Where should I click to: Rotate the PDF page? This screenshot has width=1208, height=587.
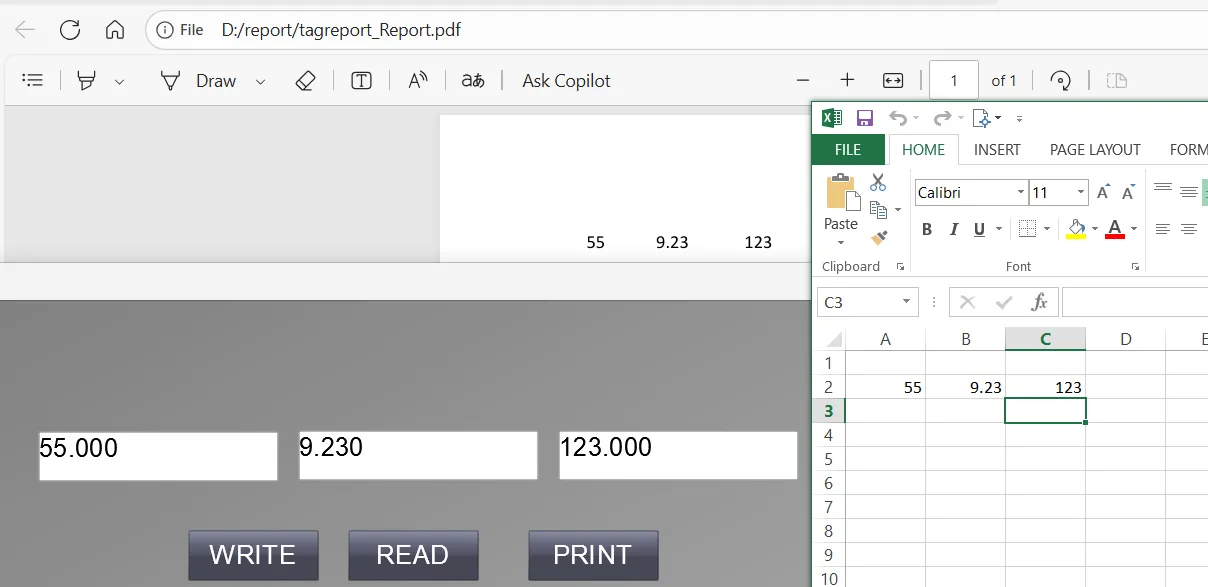[1060, 80]
